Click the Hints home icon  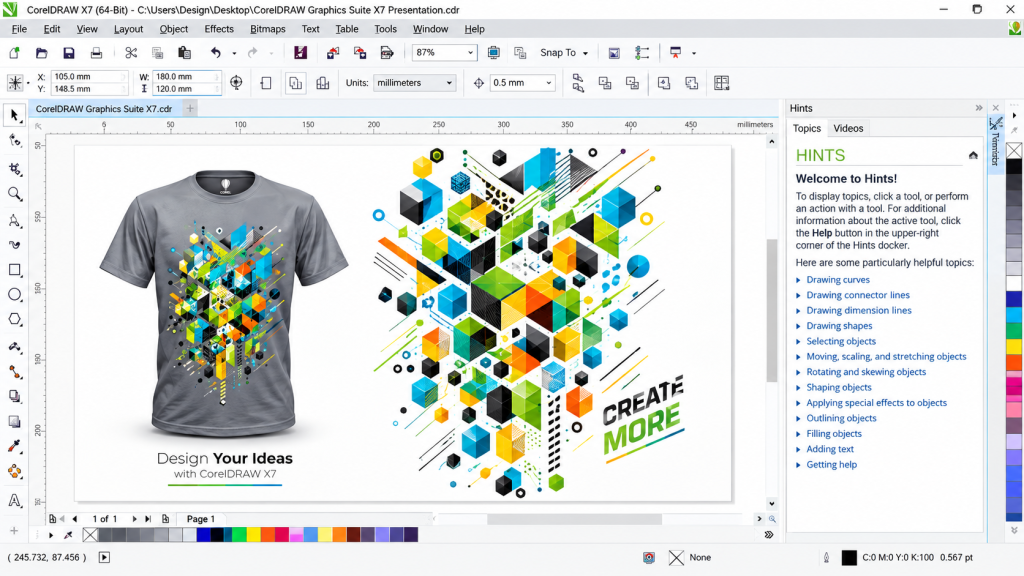(x=973, y=155)
